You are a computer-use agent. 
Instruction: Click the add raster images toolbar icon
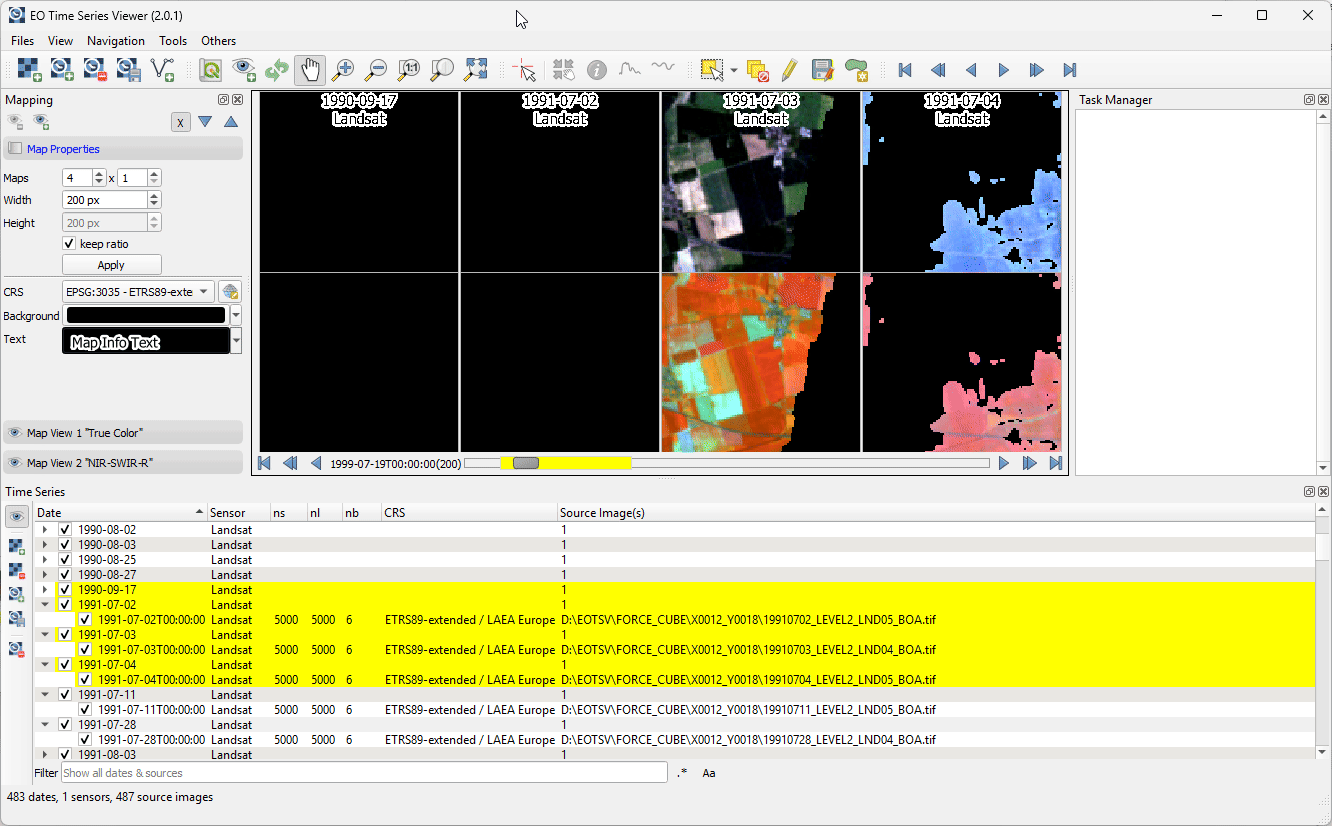pyautogui.click(x=30, y=69)
